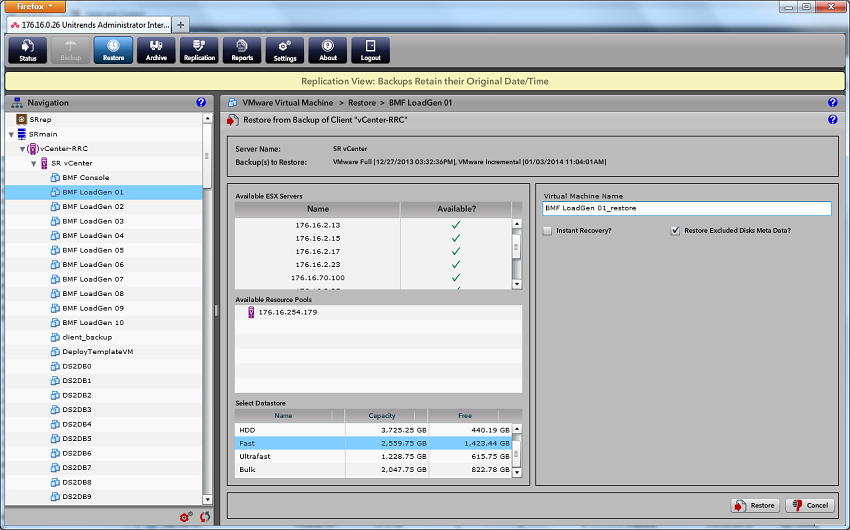The height and width of the screenshot is (530, 850).
Task: Click the Restore breadcrumb link
Action: (362, 102)
